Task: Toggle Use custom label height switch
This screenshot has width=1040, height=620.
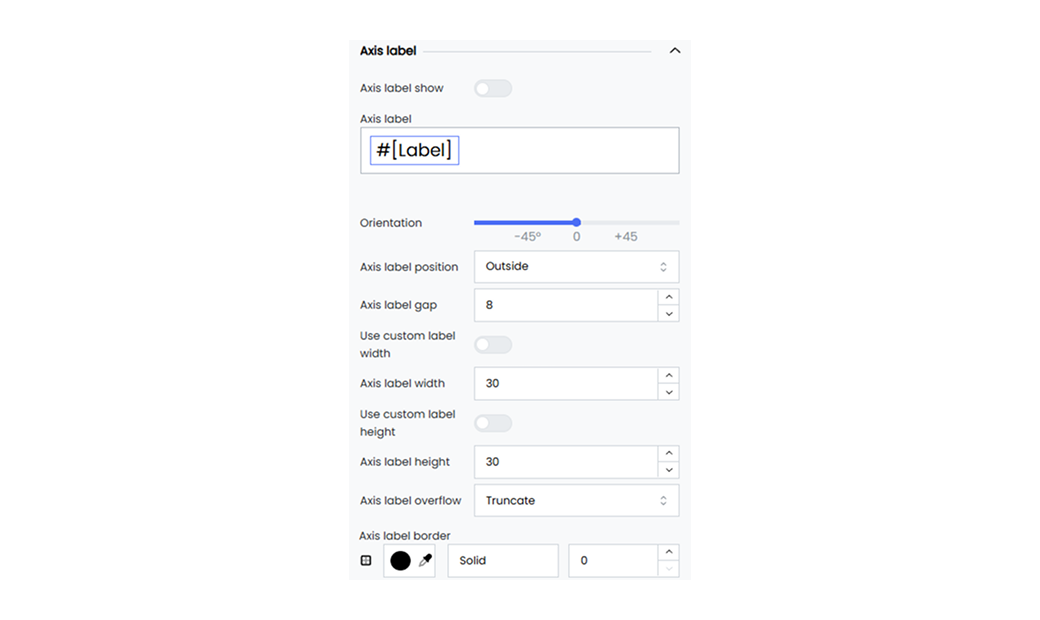Action: click(493, 423)
